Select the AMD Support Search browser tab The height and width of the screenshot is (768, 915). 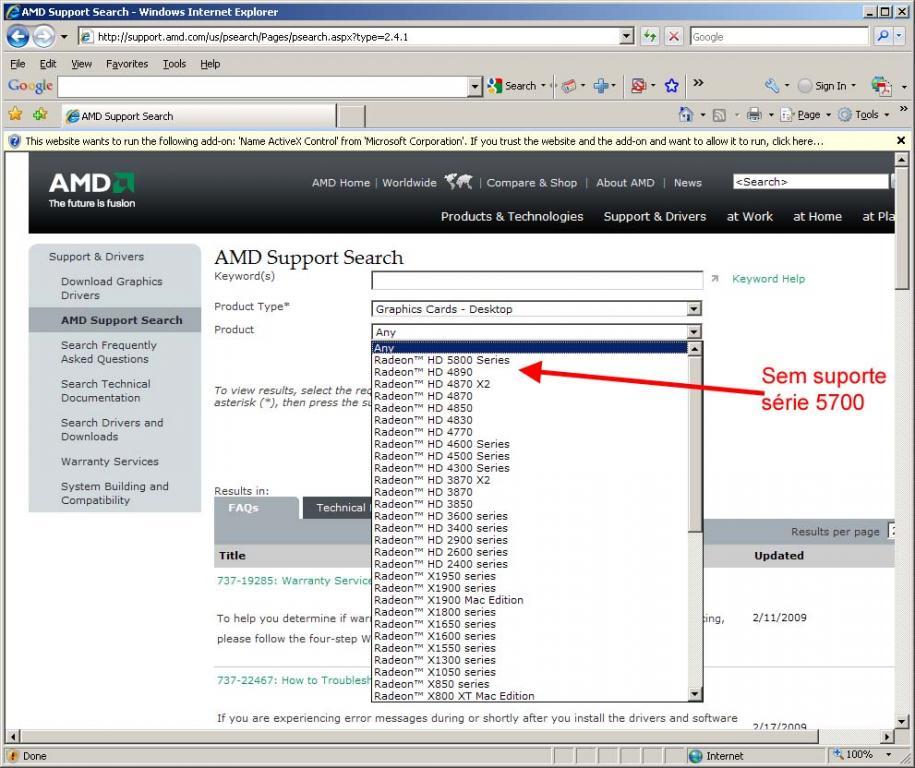coord(198,116)
